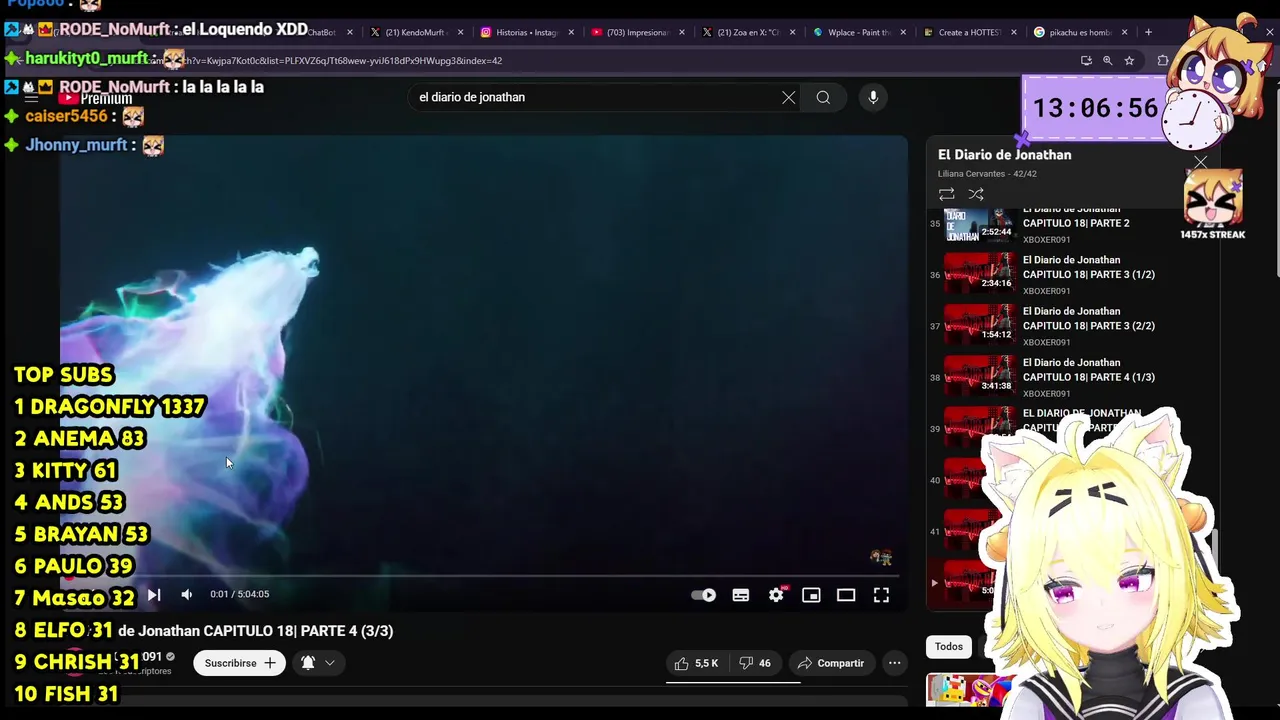The width and height of the screenshot is (1280, 720).
Task: Open El Diario de Jonathan playlist title
Action: (1004, 155)
